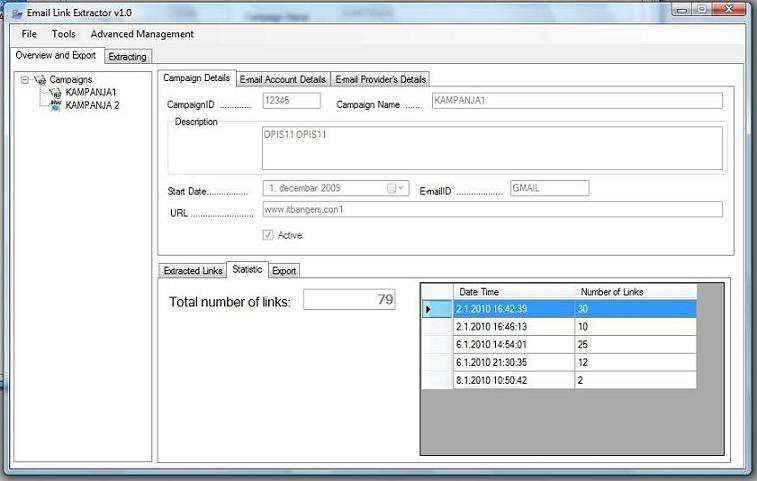The height and width of the screenshot is (481, 757).
Task: Minimize the Email Link Extractor window
Action: click(682, 10)
